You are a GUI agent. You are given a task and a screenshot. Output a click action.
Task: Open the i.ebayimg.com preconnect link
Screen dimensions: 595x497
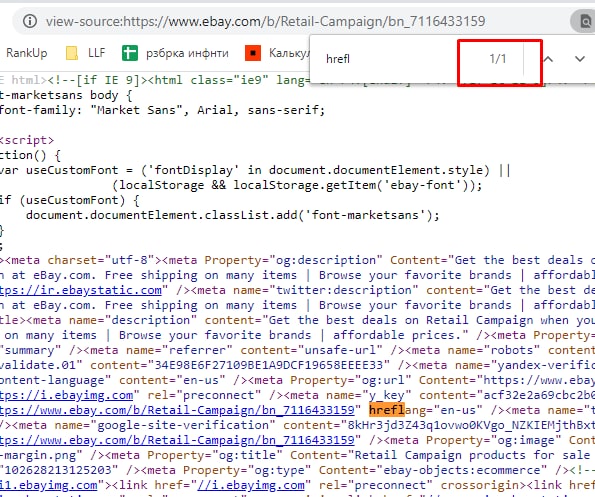[x=66, y=395]
